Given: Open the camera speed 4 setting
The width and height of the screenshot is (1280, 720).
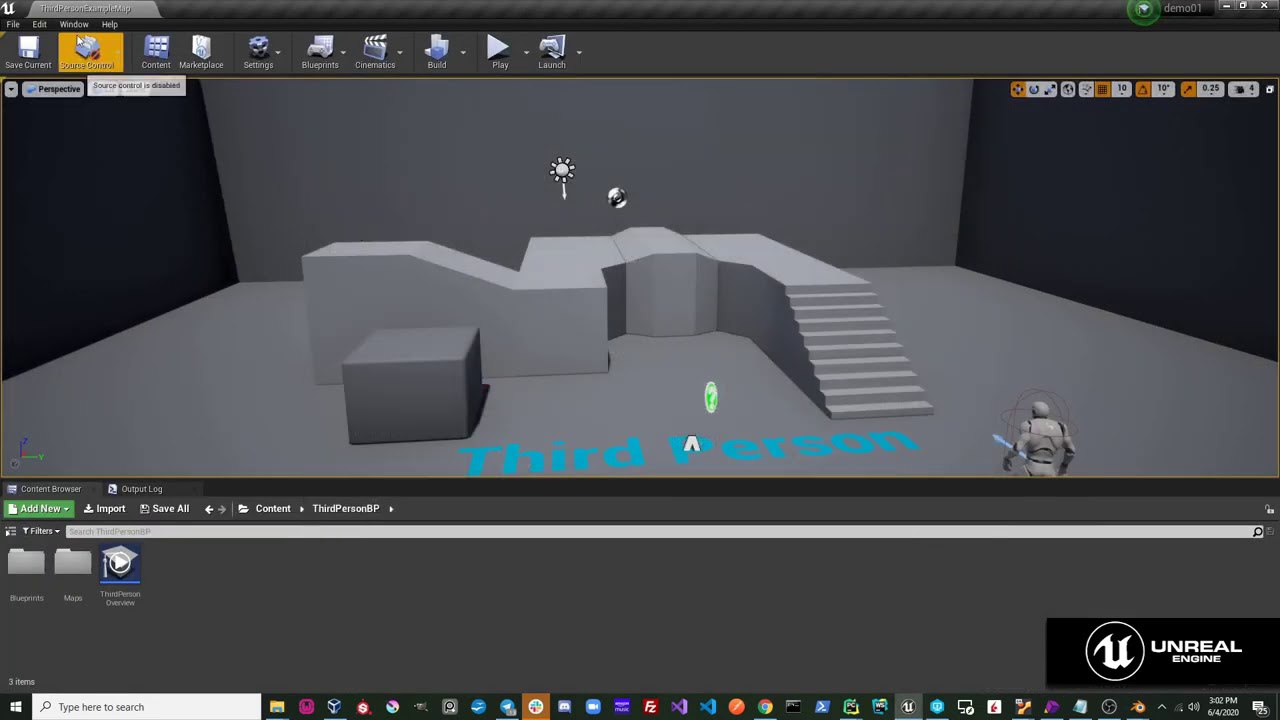Looking at the screenshot, I should point(1243,89).
